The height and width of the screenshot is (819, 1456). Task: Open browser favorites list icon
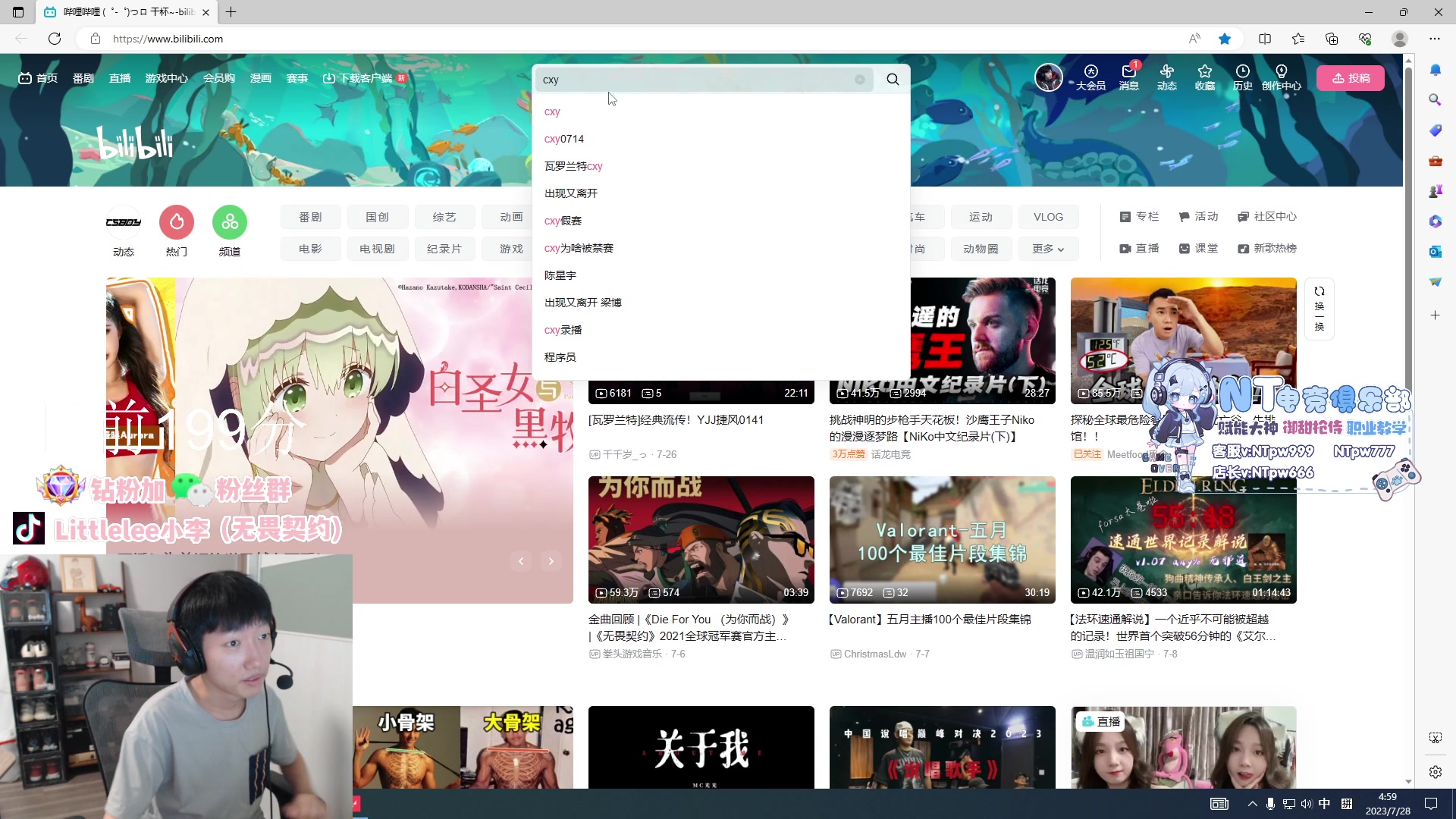(1298, 39)
